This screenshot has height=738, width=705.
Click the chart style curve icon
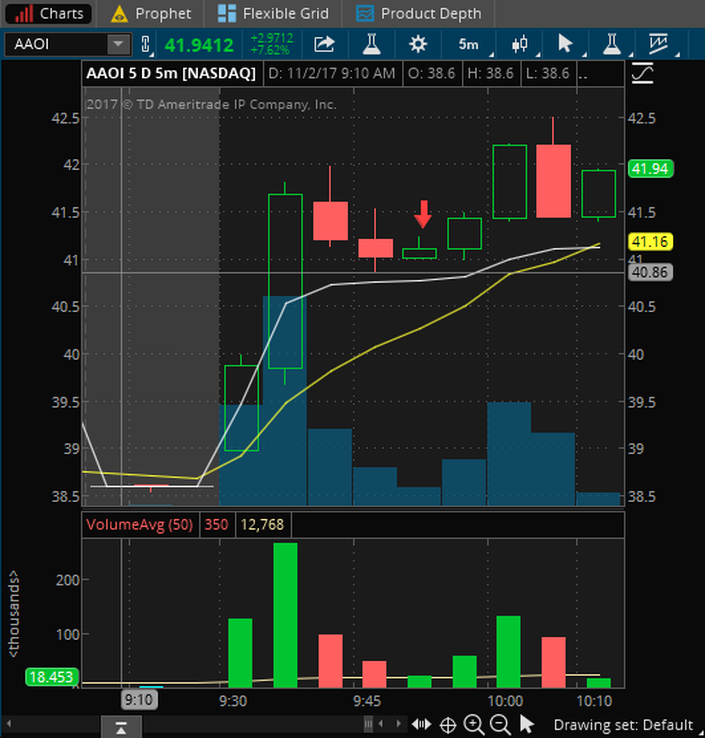642,73
